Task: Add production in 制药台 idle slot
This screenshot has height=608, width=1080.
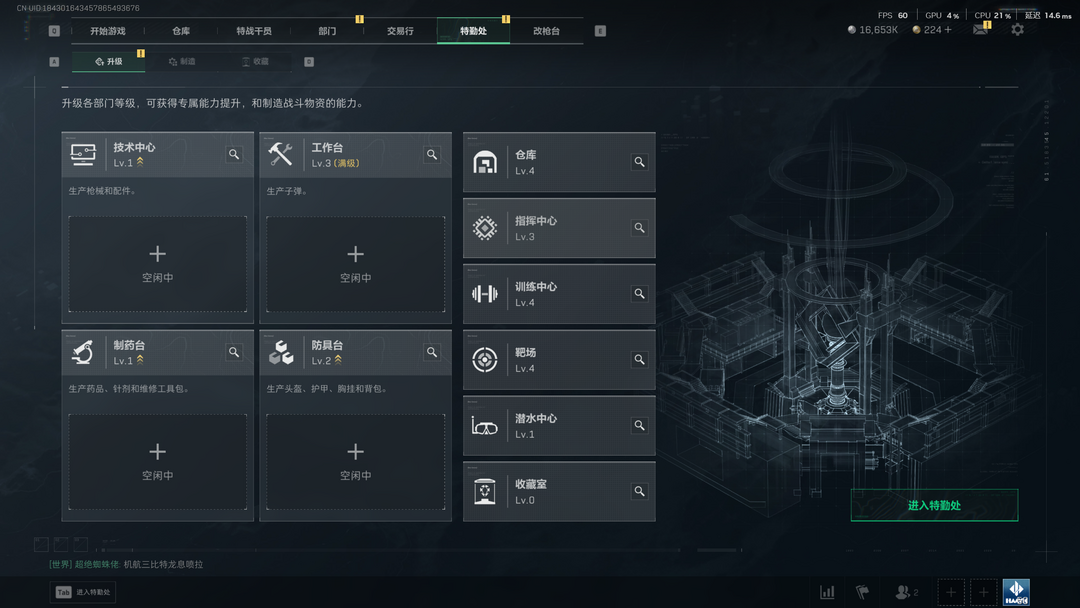Action: (158, 461)
